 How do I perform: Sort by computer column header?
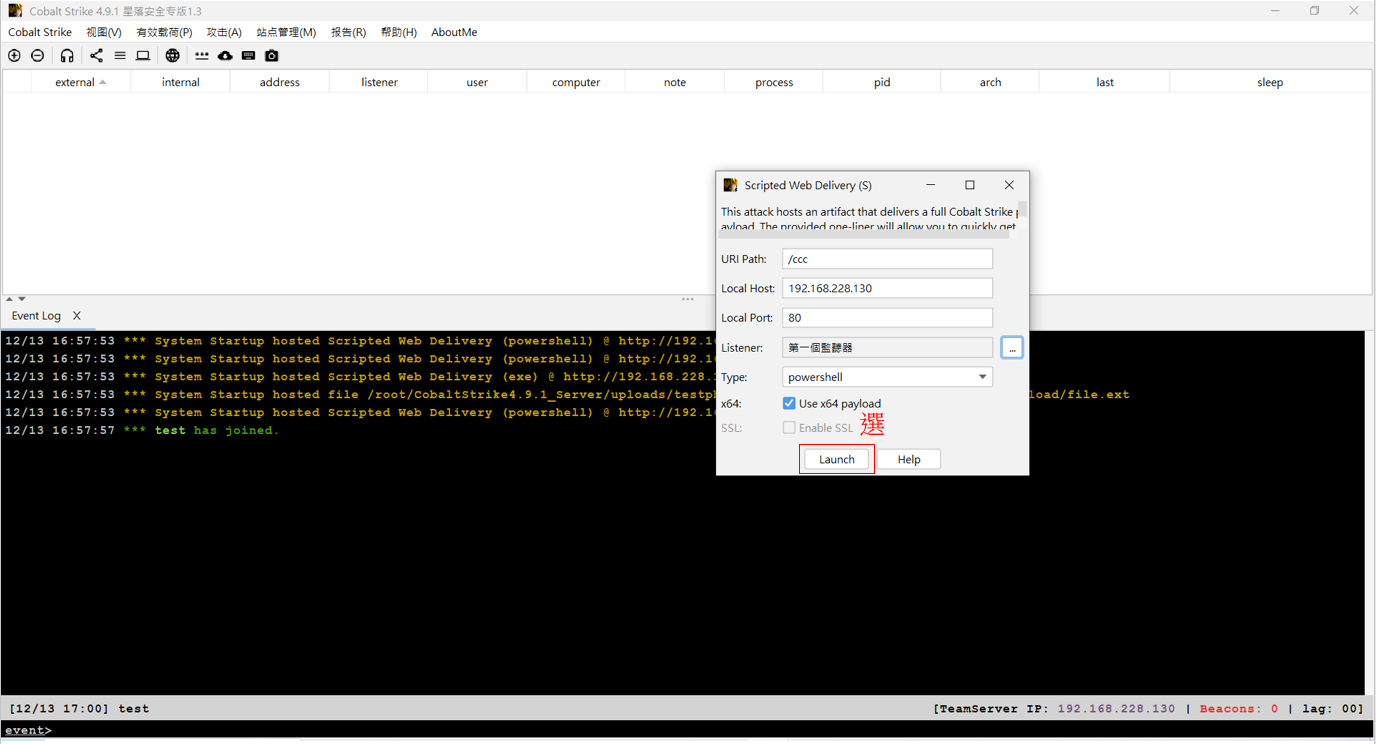[576, 82]
